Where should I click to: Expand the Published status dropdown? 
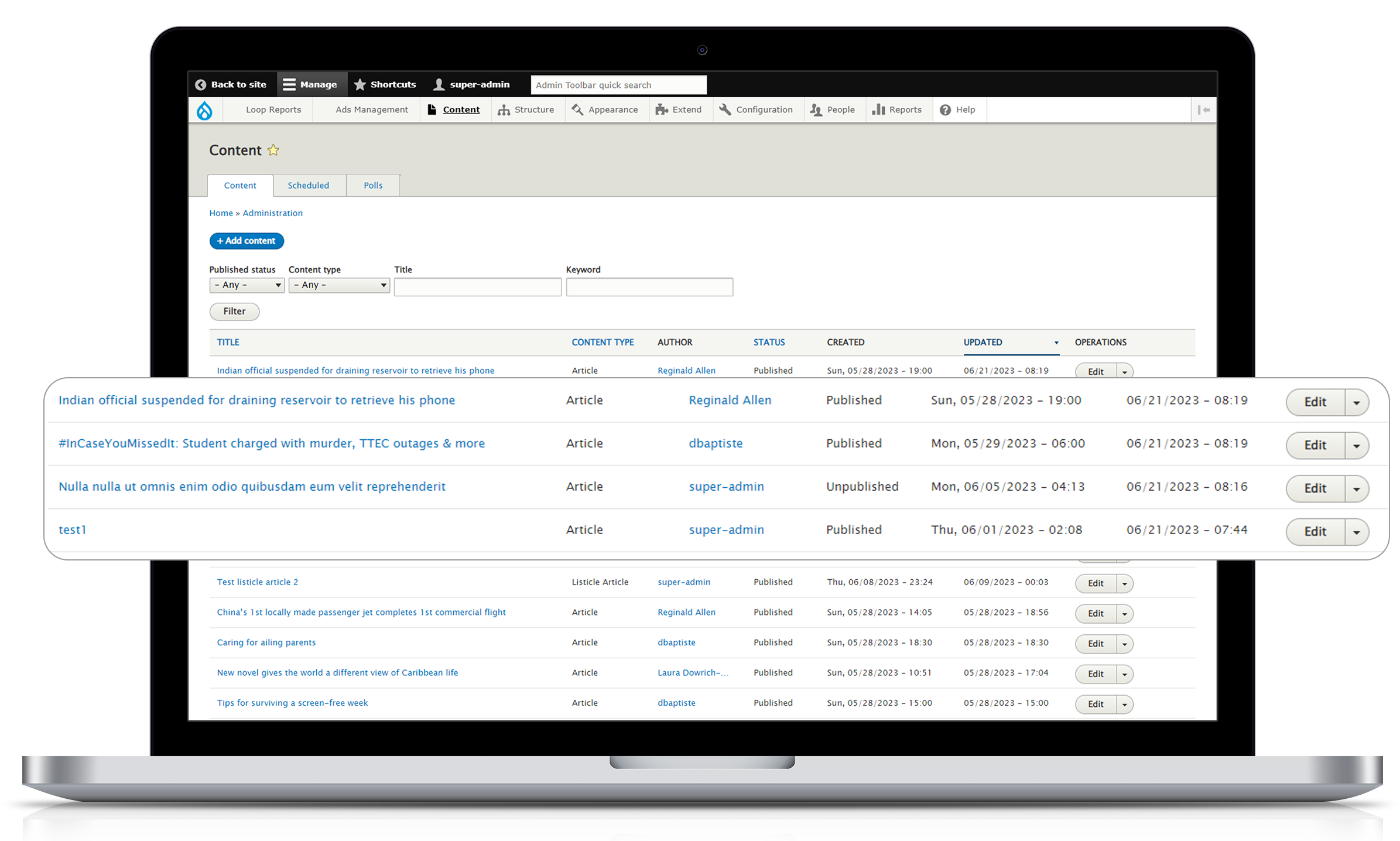247,285
